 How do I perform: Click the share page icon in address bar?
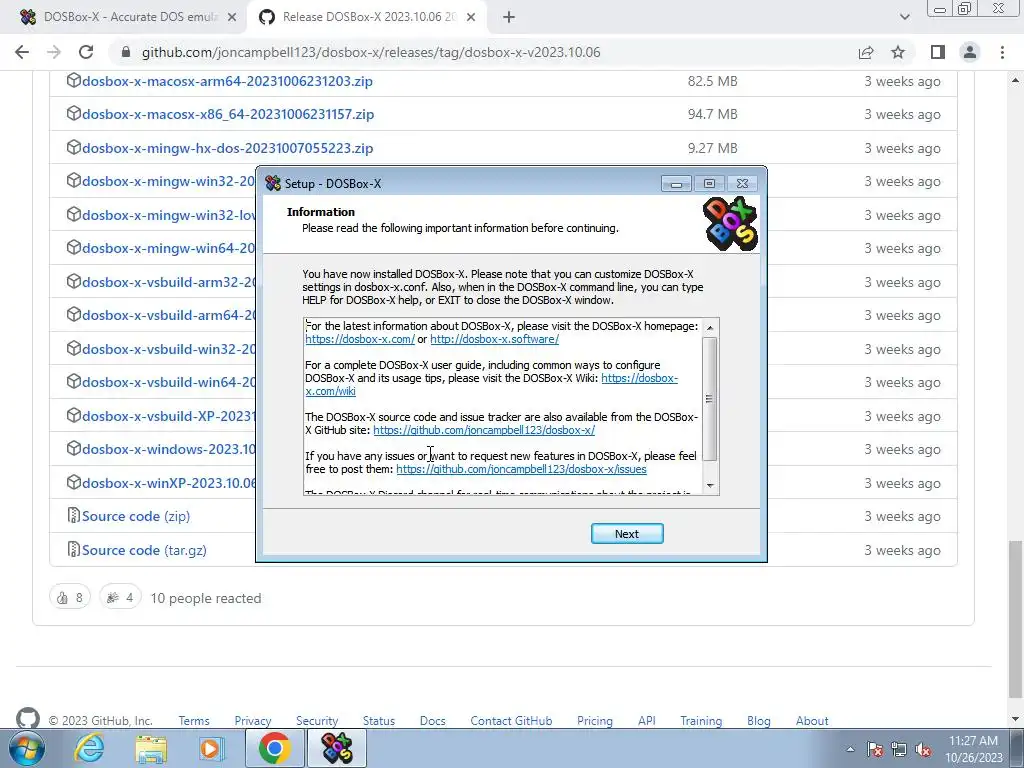866,52
